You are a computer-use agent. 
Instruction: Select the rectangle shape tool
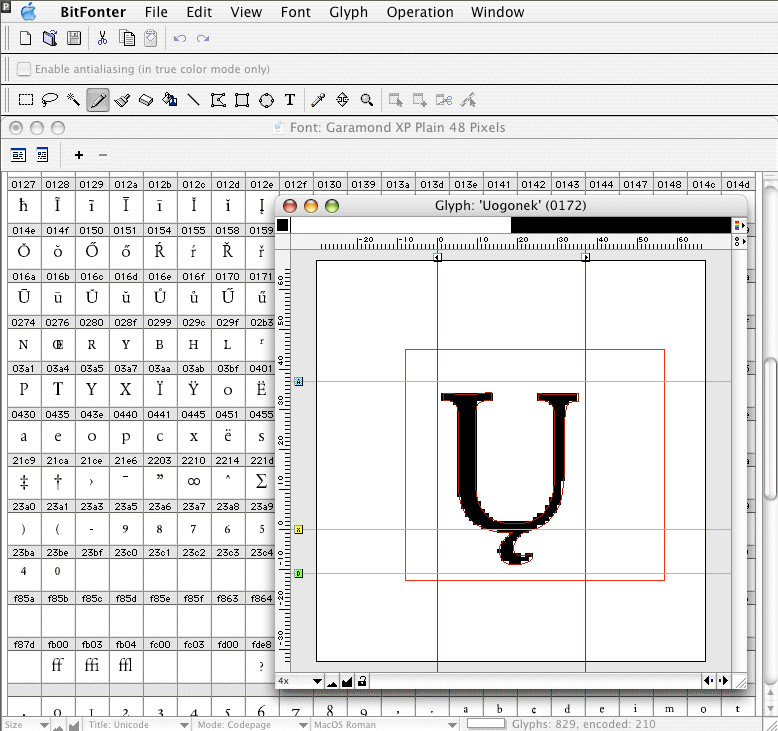pos(242,100)
